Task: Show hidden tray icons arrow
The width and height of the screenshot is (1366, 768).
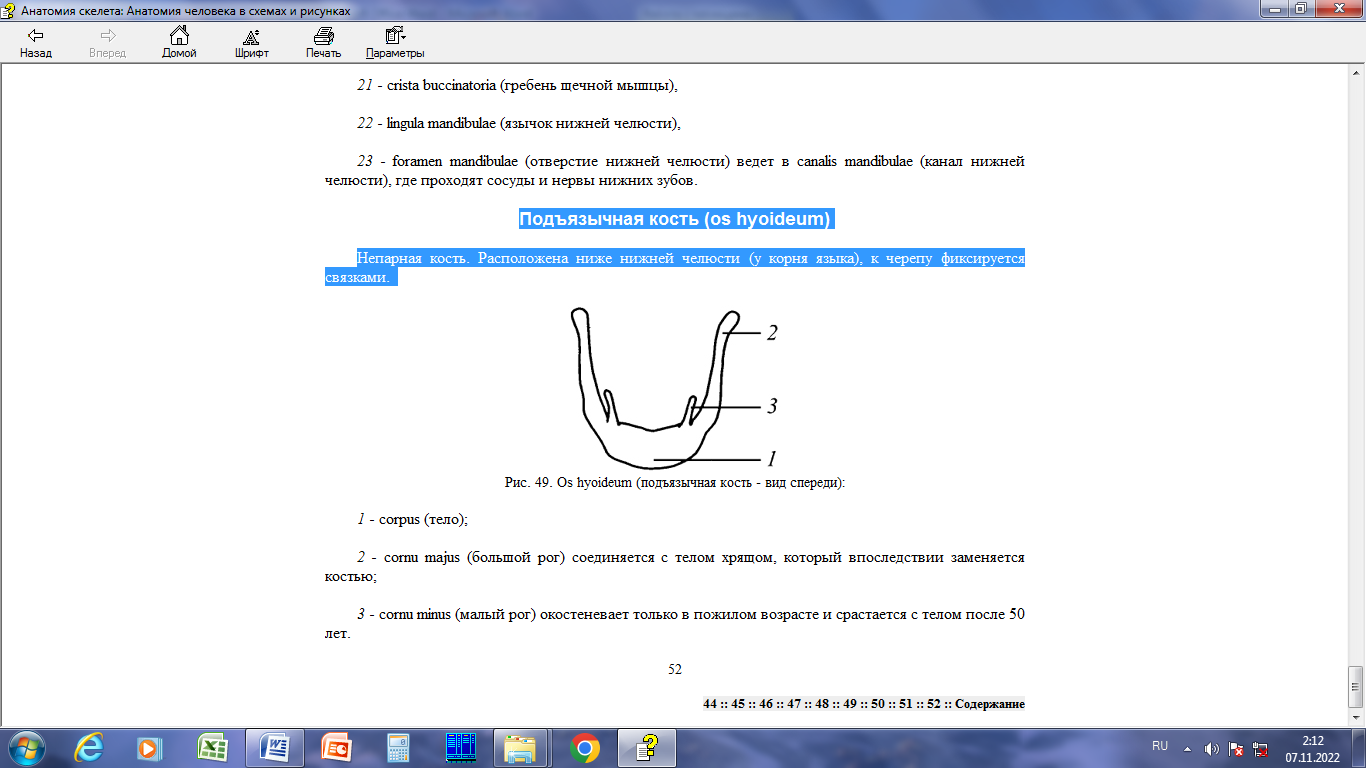Action: pos(1187,748)
